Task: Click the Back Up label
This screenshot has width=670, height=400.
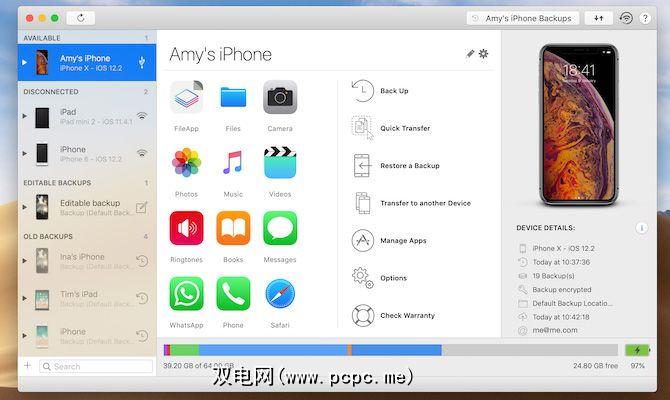Action: click(x=394, y=91)
